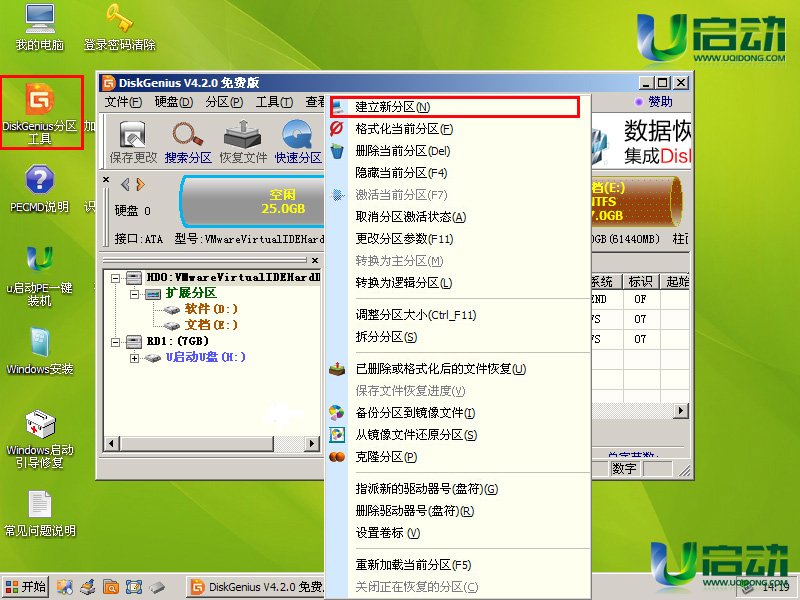Choose 隐藏当前分区(F4) menu item

pos(458,173)
